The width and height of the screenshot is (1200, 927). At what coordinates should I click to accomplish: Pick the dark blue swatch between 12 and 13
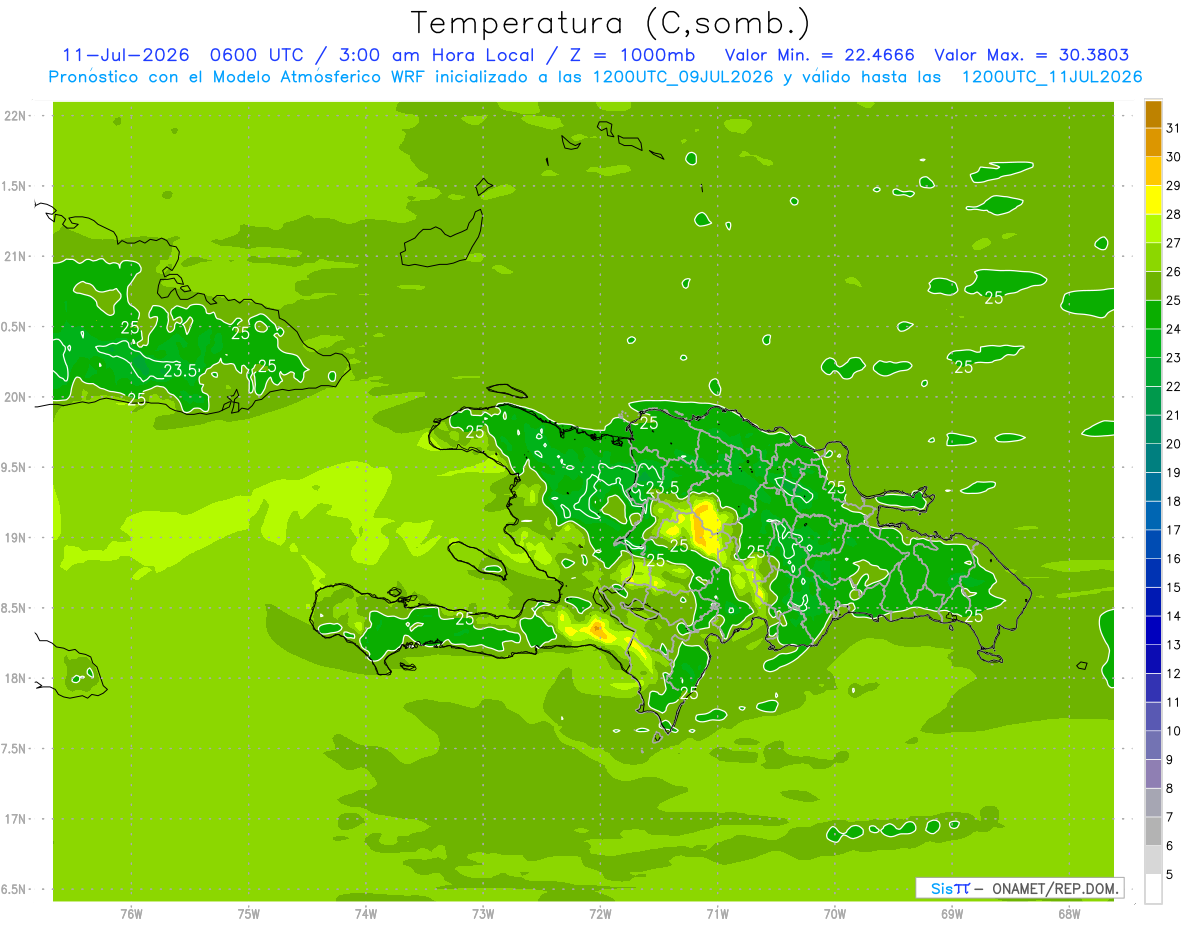[x=1153, y=659]
